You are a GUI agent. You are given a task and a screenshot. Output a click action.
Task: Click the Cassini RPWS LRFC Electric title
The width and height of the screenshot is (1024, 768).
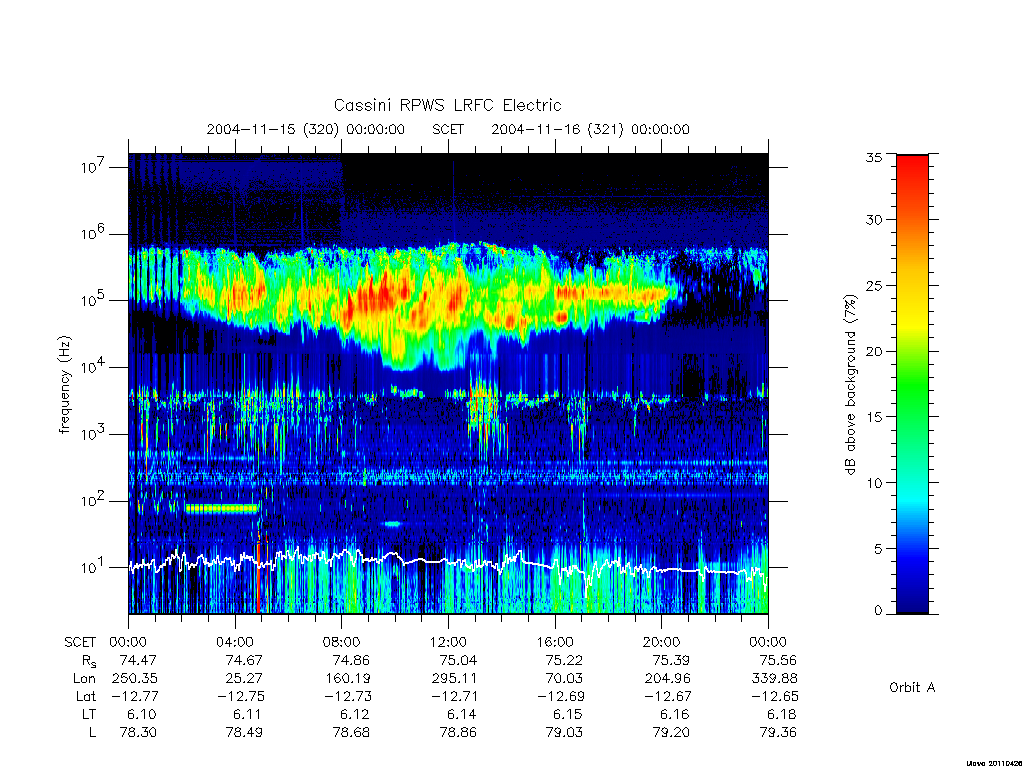(x=447, y=105)
